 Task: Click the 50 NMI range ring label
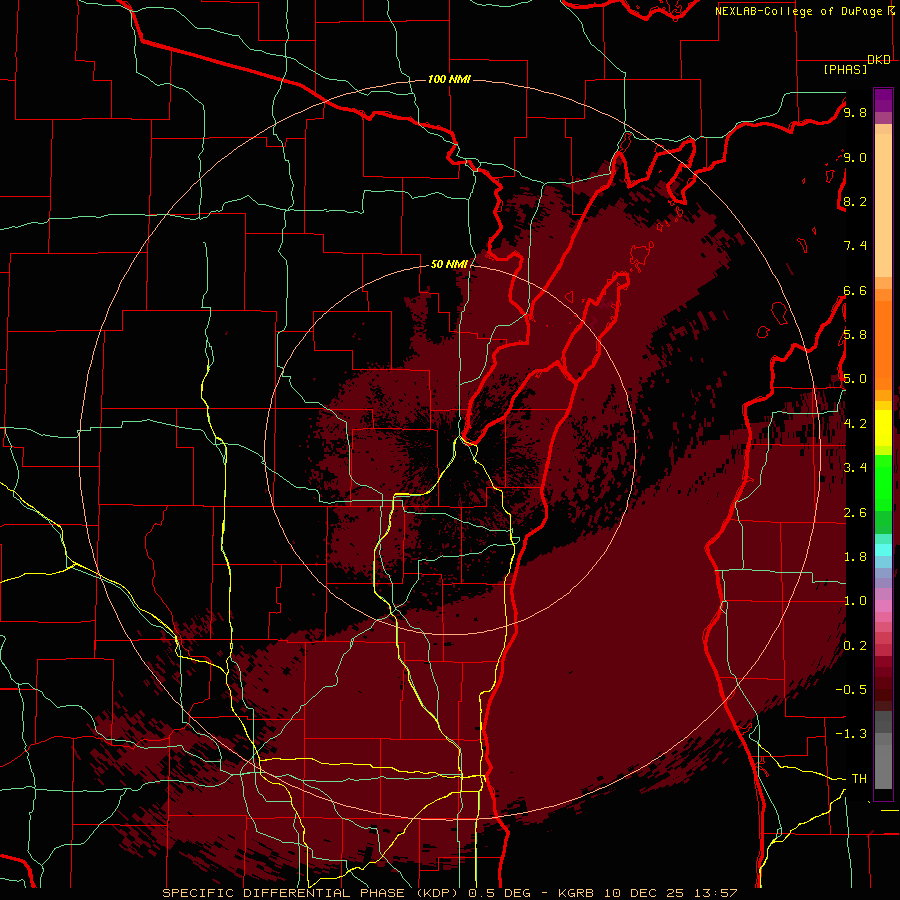449,264
